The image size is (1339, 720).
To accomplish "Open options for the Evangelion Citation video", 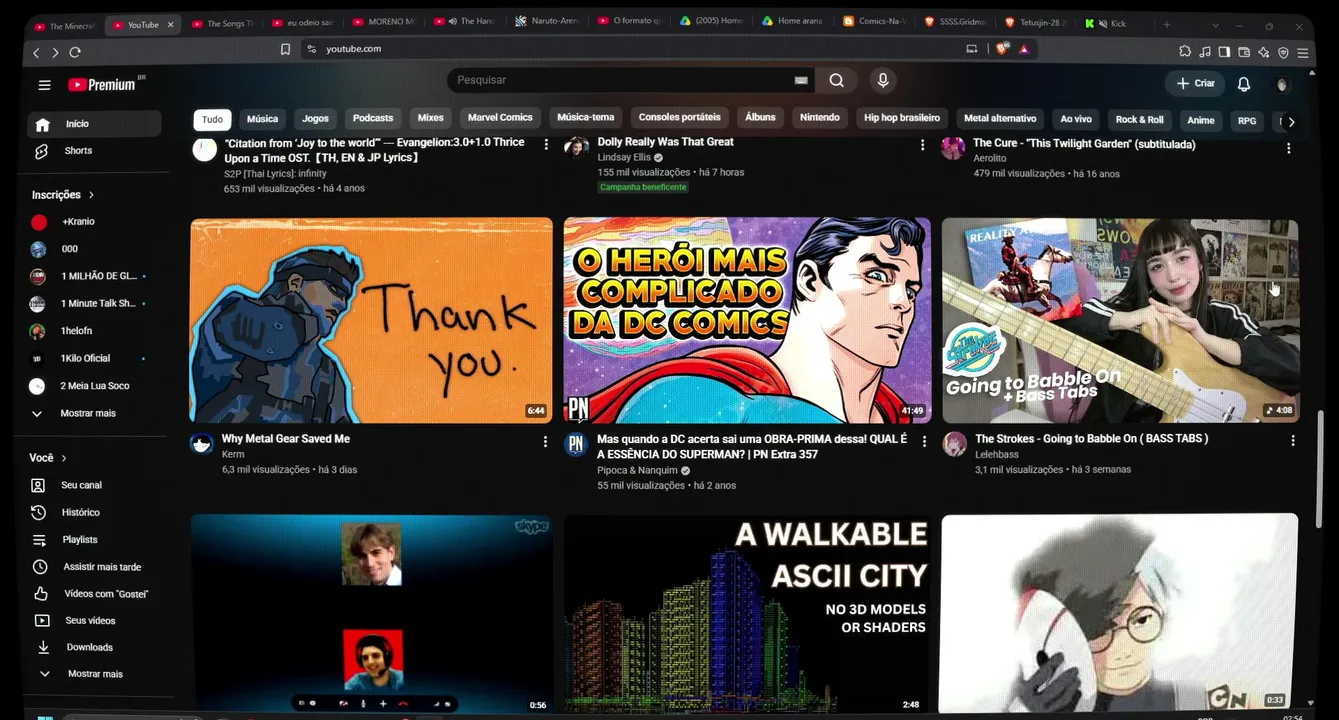I will coord(546,145).
